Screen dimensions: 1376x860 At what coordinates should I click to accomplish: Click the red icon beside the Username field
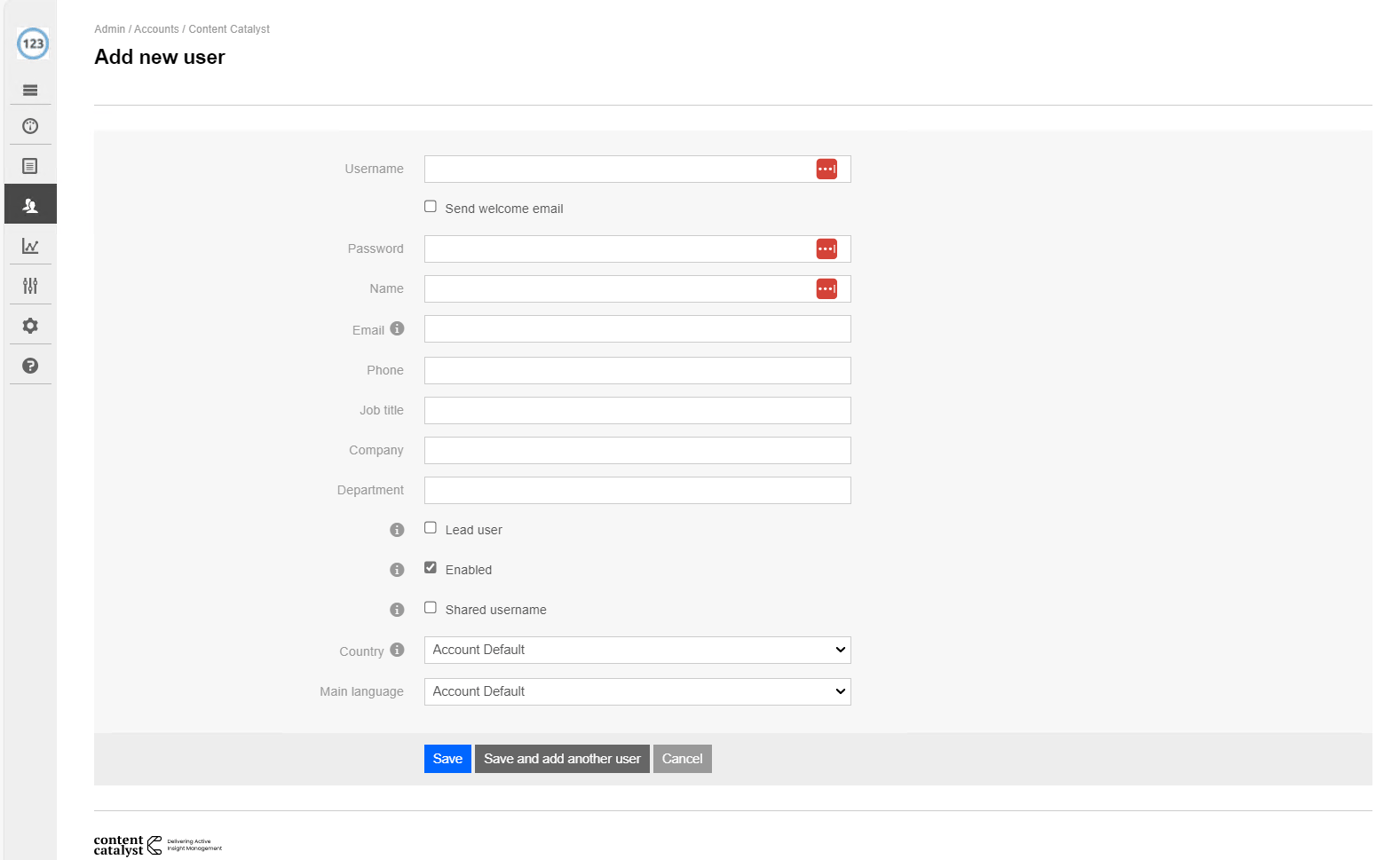point(827,168)
